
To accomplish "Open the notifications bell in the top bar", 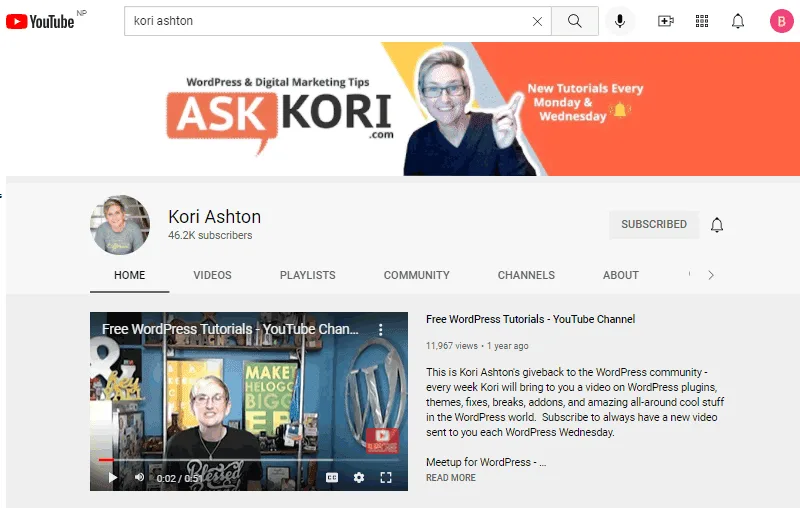I will click(738, 21).
